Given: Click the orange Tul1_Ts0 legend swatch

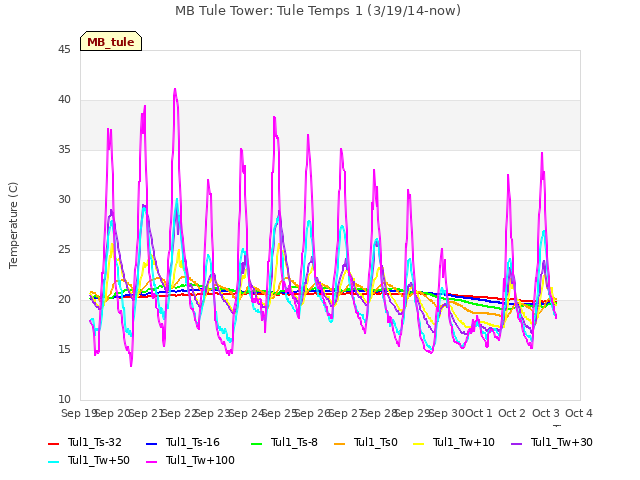Looking at the screenshot, I should (x=340, y=443).
